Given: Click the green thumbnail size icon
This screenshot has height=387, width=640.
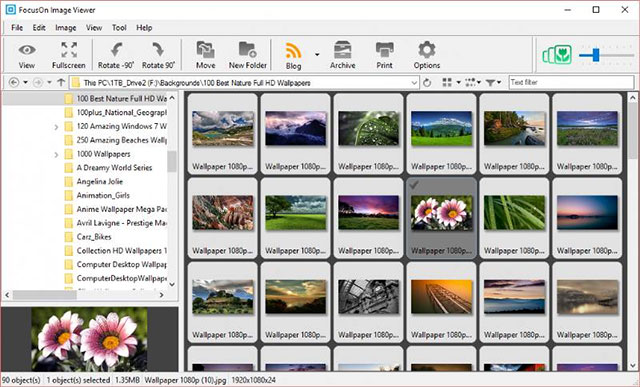Looking at the screenshot, I should [557, 54].
